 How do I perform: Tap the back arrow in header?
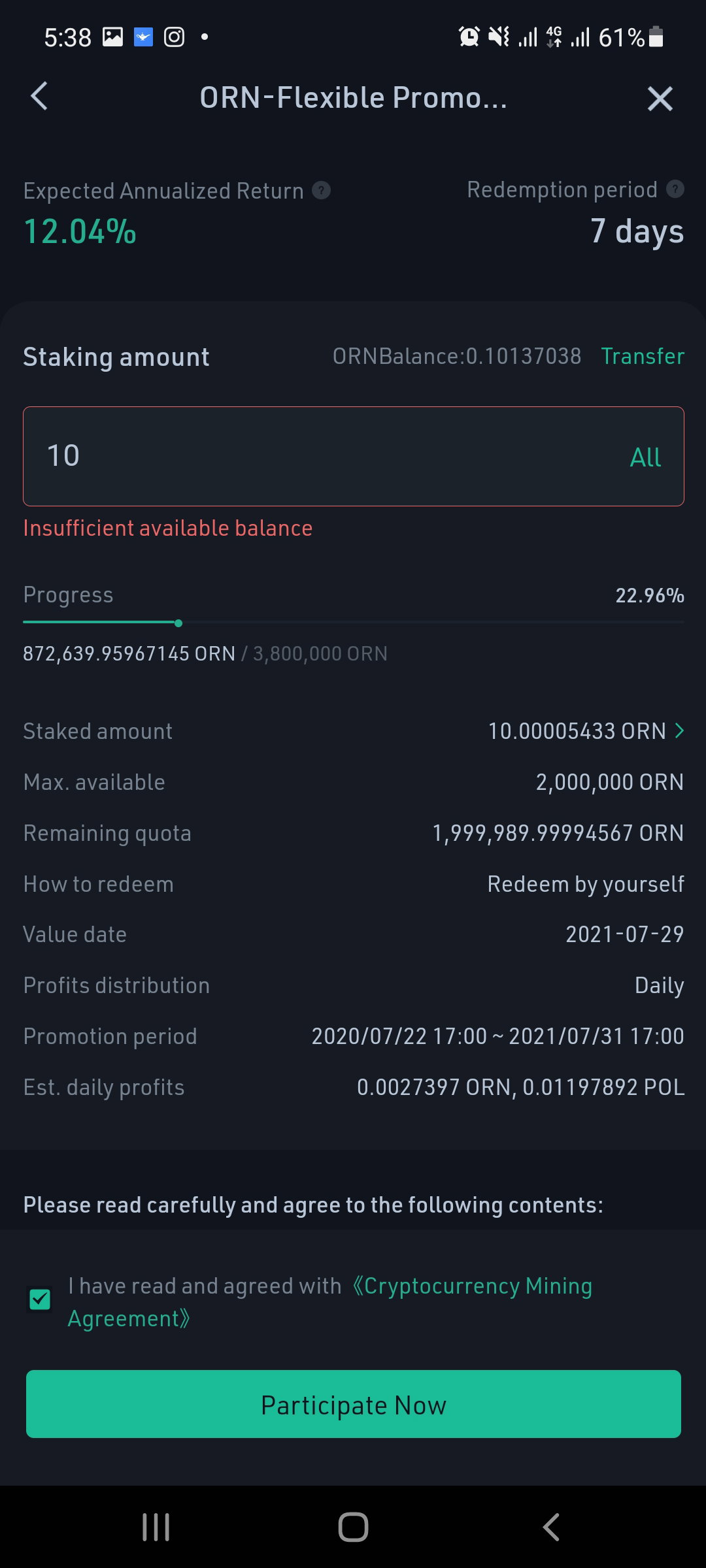point(39,97)
